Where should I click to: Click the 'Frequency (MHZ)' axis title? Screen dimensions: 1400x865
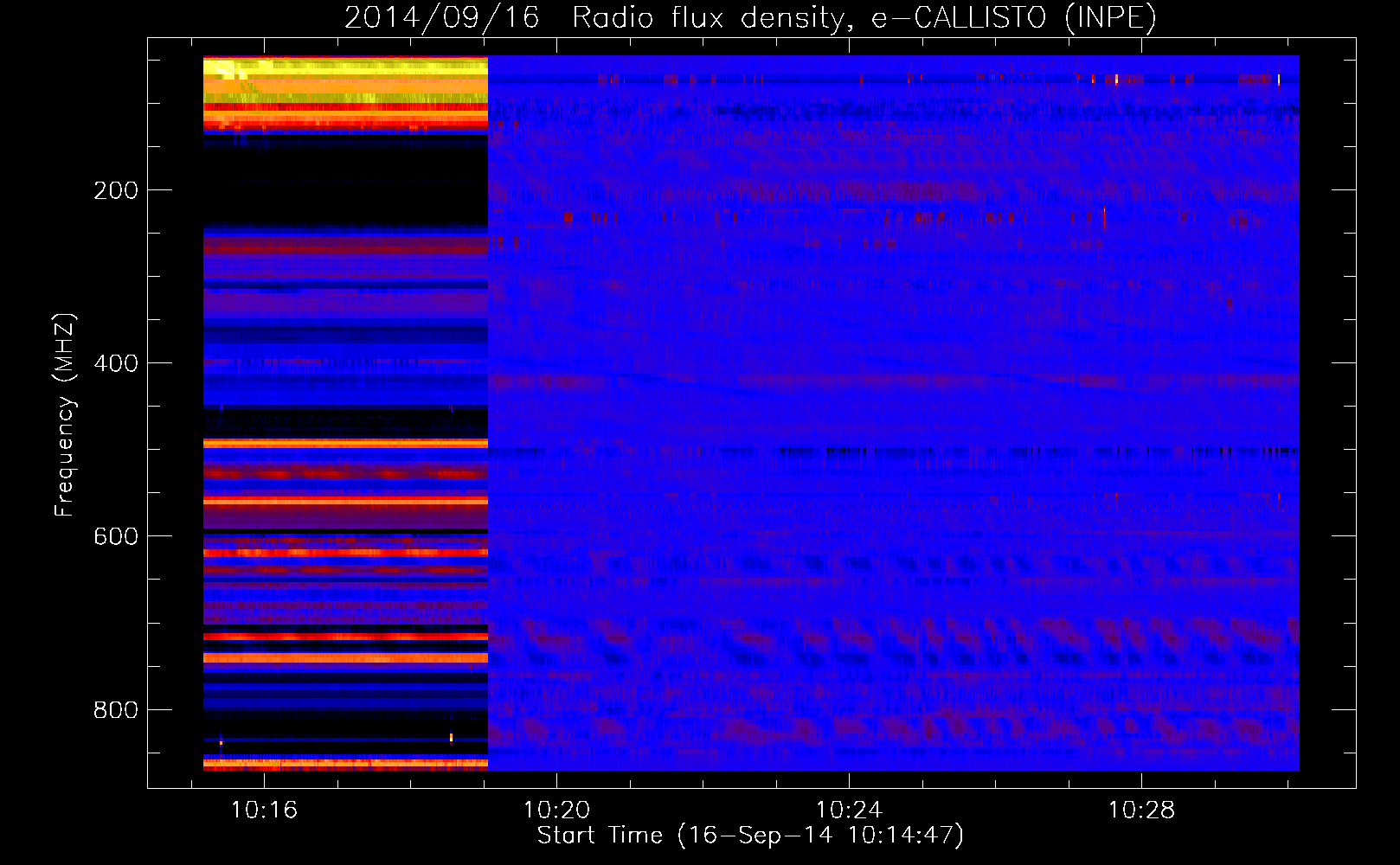[x=65, y=414]
